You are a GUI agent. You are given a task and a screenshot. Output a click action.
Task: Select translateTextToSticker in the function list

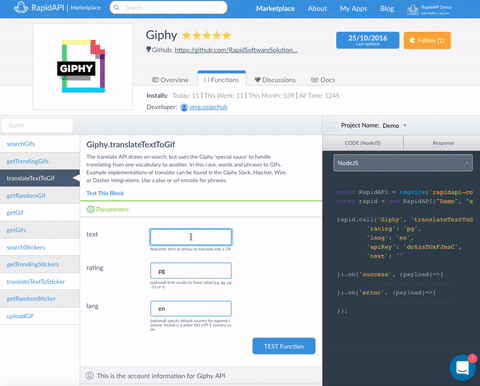pos(40,282)
